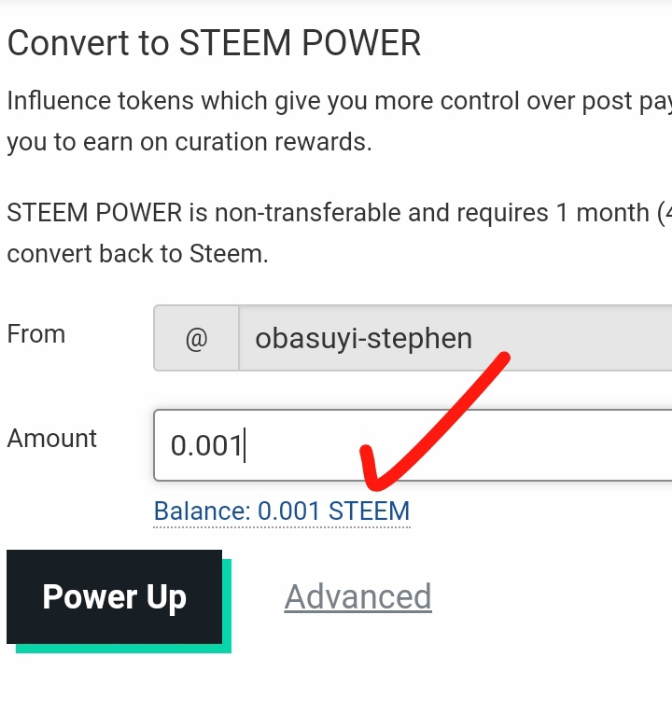The width and height of the screenshot is (672, 725).
Task: Click the Balance: 0.001 STEEM link
Action: click(282, 511)
